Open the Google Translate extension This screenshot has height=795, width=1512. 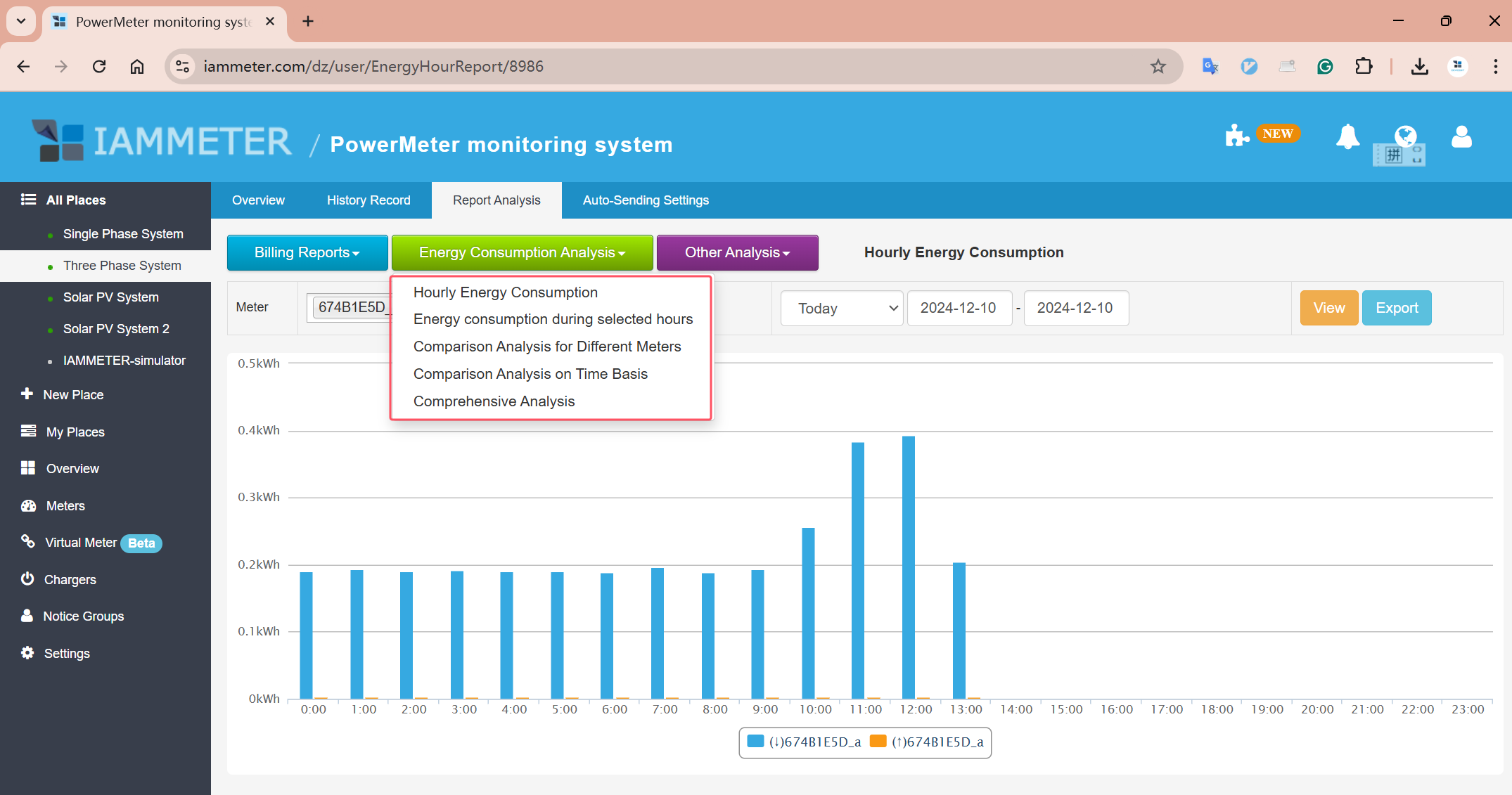1210,67
